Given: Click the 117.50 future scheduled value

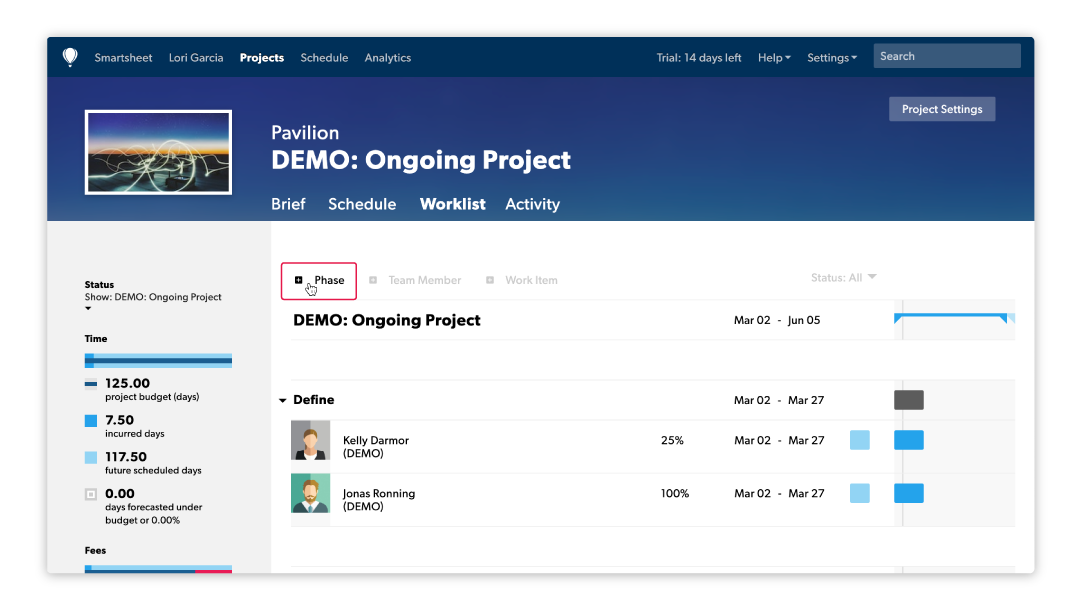Looking at the screenshot, I should pos(126,457).
